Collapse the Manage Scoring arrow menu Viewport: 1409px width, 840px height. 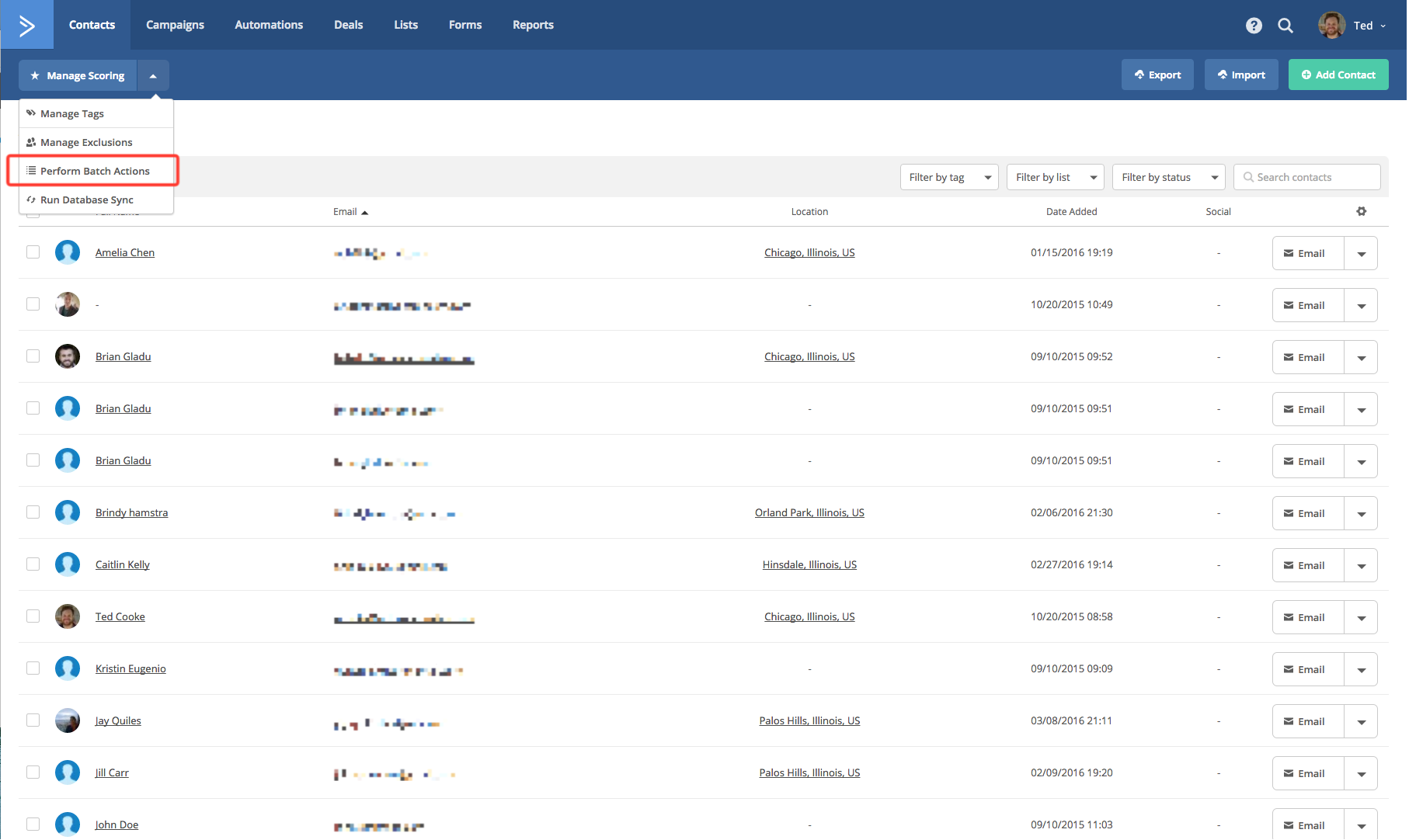153,76
